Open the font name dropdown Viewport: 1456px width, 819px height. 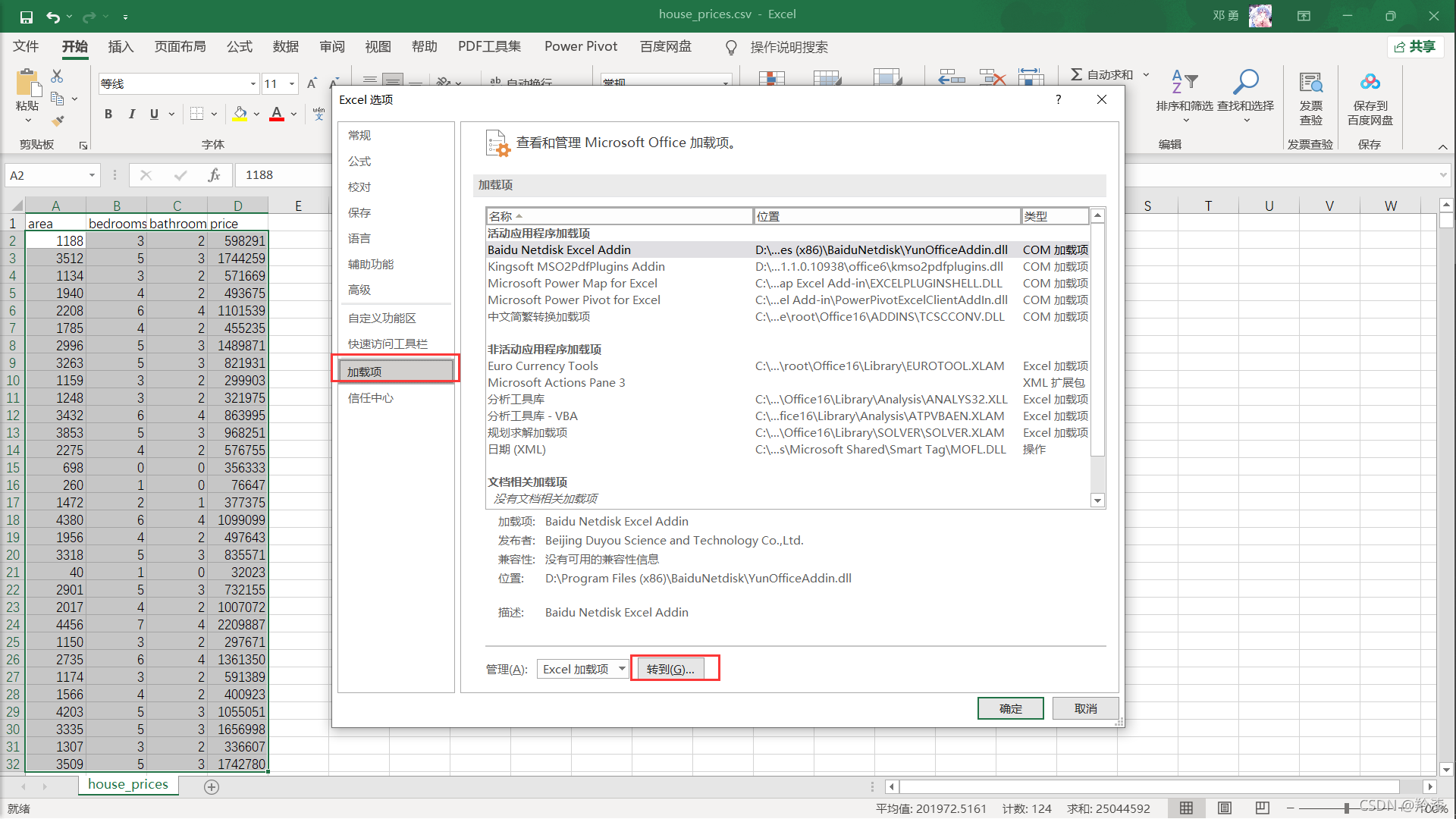[x=253, y=84]
